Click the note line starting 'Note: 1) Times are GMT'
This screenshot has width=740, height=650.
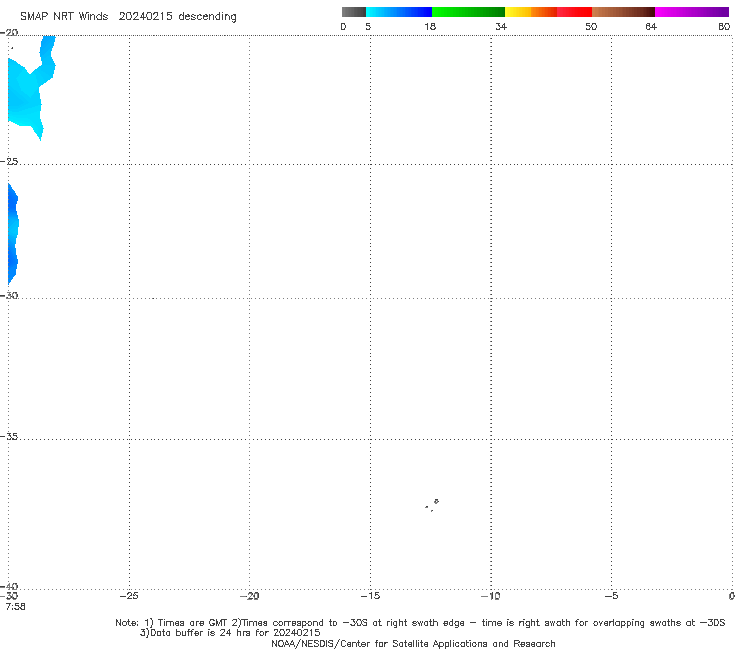[420, 623]
